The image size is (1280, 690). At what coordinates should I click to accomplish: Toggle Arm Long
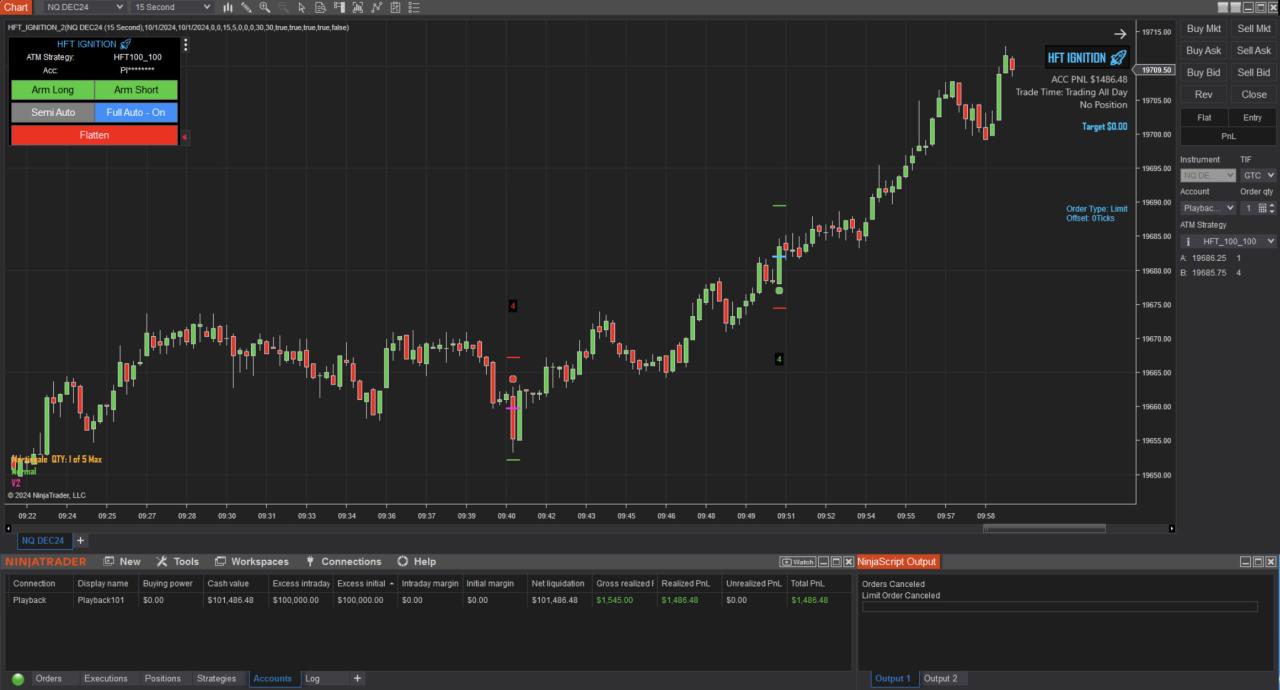(52, 90)
